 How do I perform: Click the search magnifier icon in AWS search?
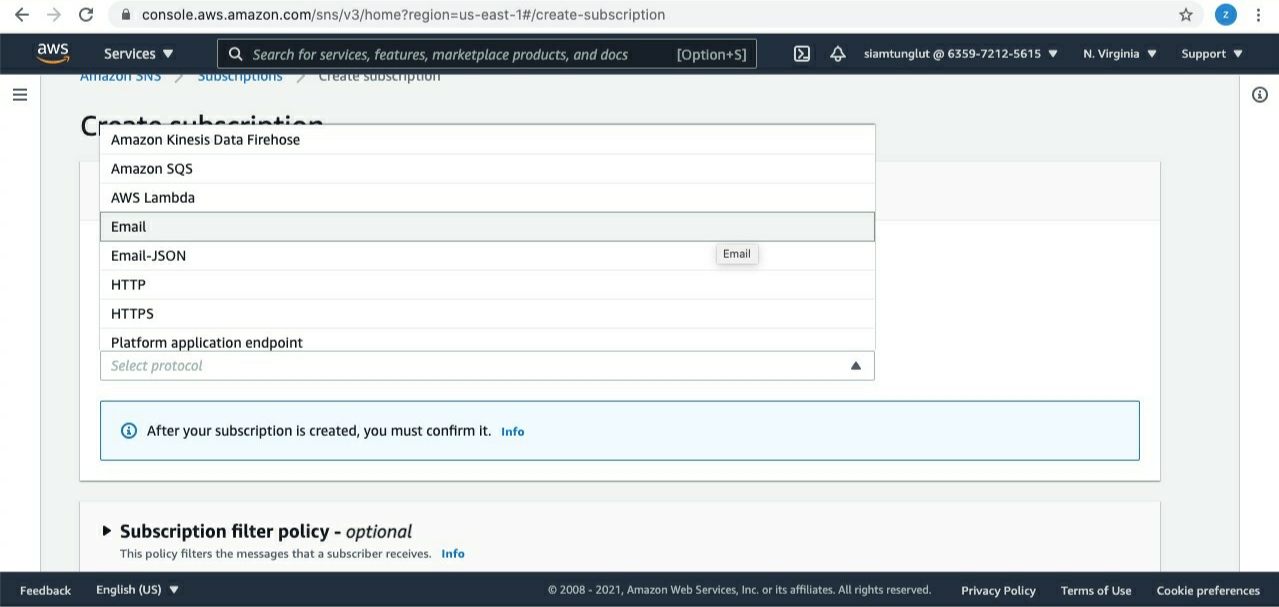(x=236, y=54)
